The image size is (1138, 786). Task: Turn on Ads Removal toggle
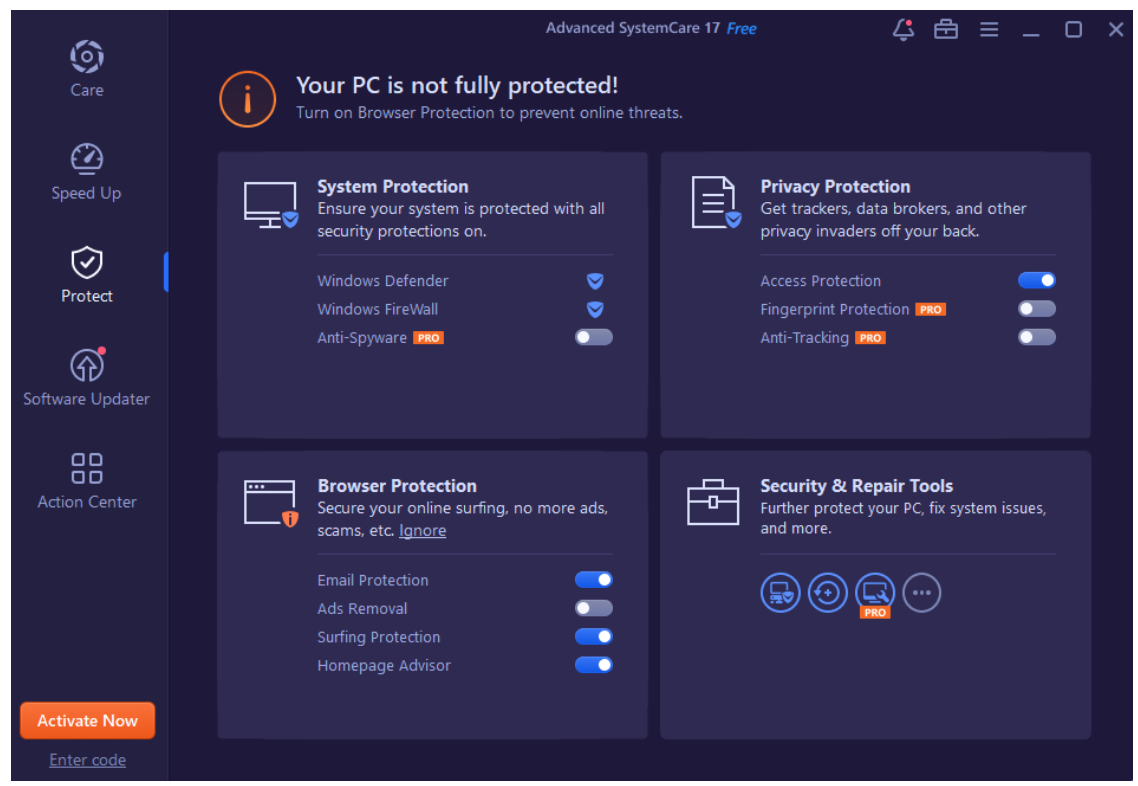tap(594, 608)
